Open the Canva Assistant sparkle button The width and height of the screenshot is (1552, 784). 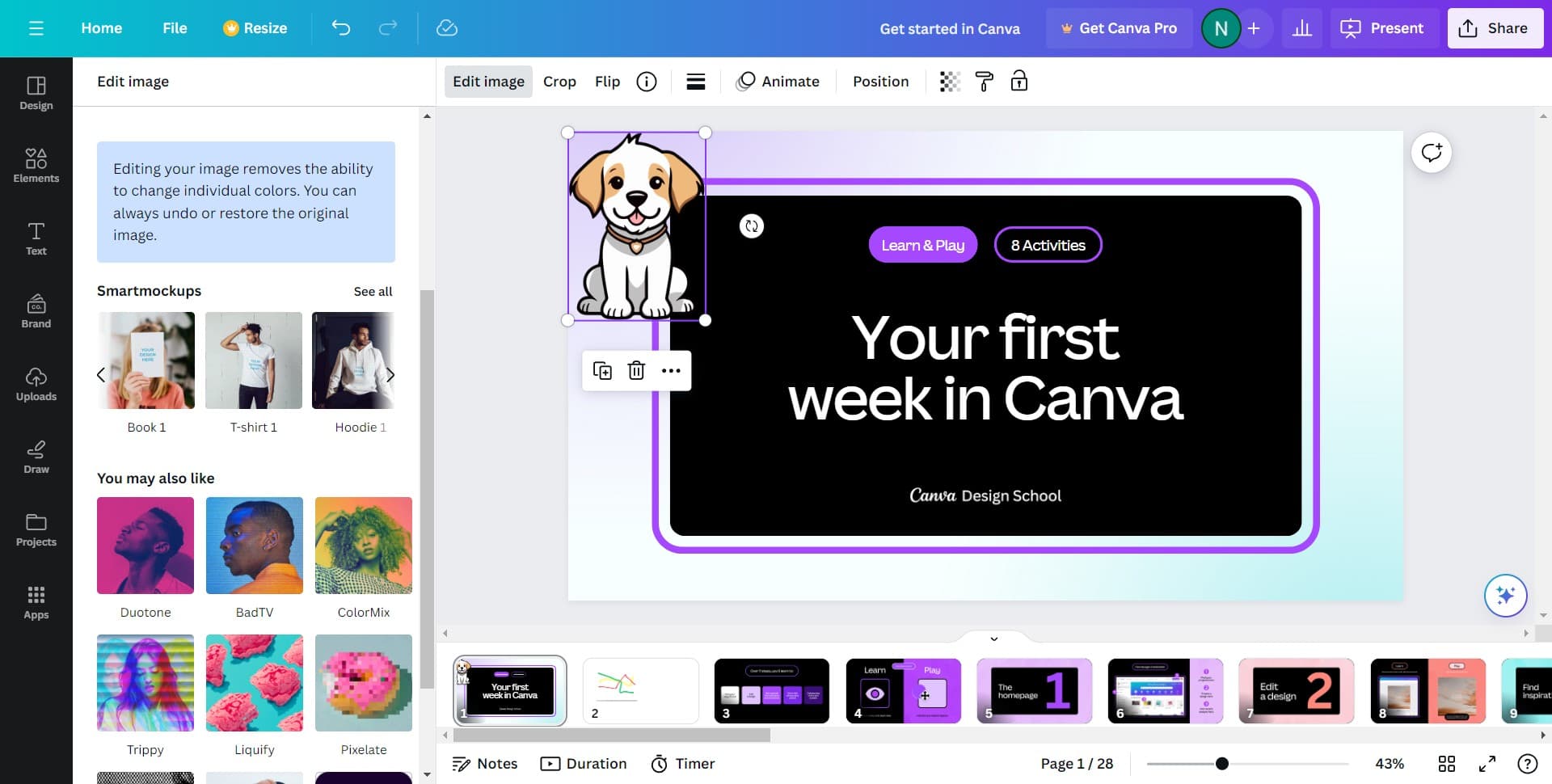coord(1504,596)
